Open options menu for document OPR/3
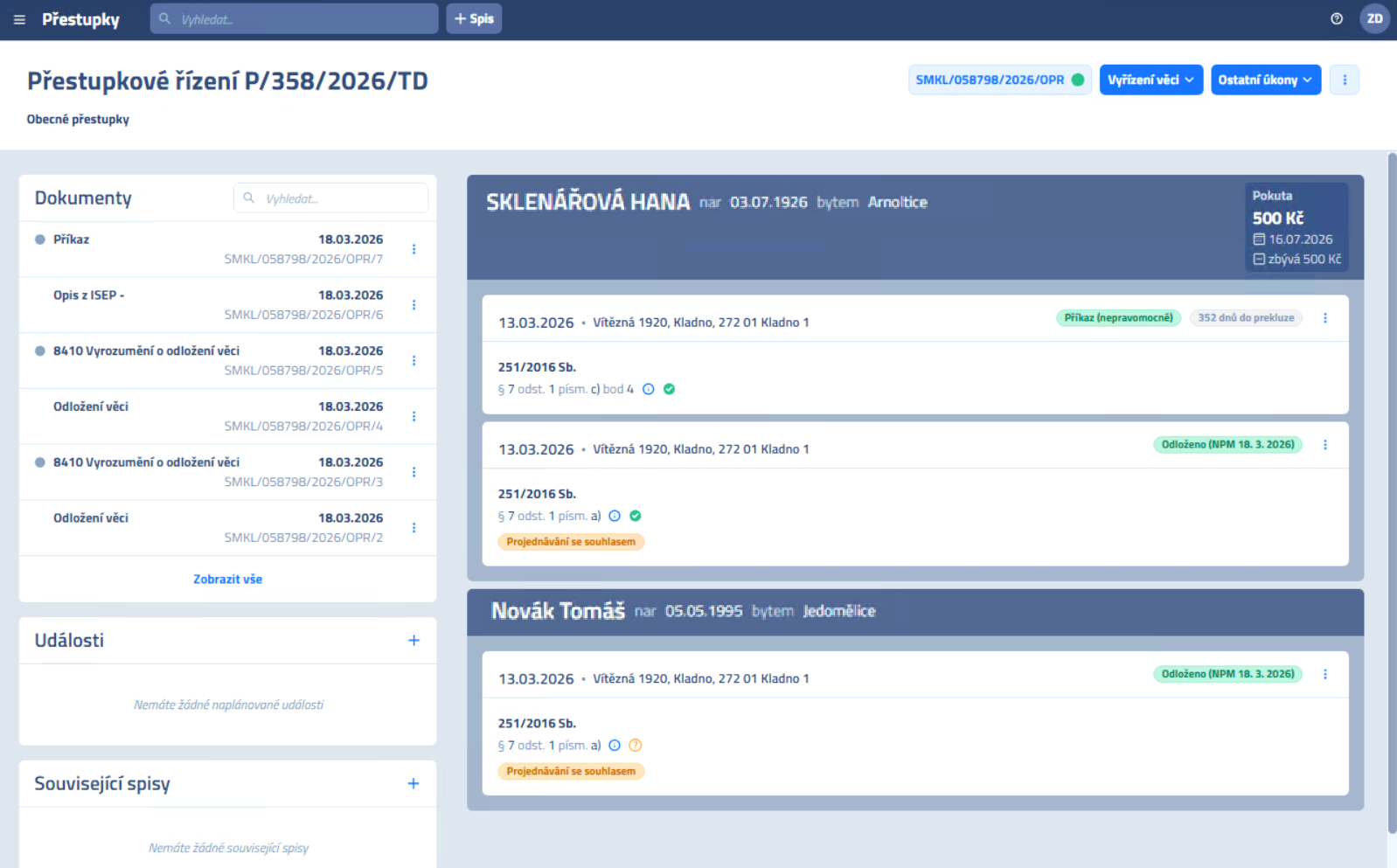 (x=414, y=472)
